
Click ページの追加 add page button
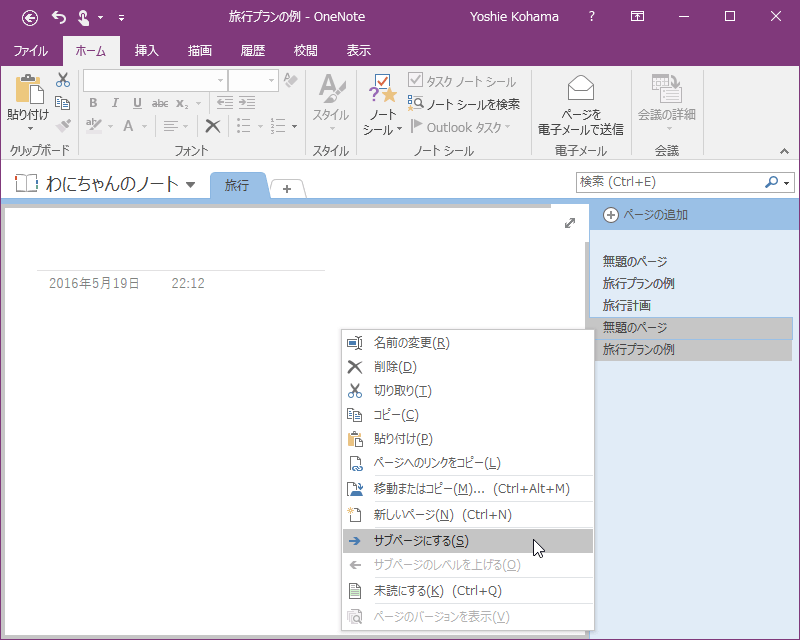point(645,215)
